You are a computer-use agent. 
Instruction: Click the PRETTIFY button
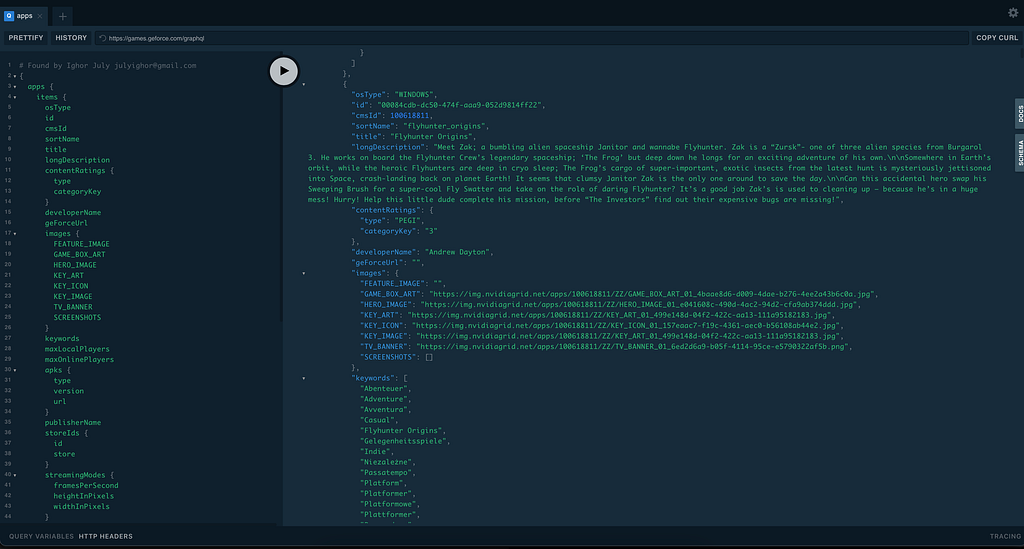click(x=26, y=38)
